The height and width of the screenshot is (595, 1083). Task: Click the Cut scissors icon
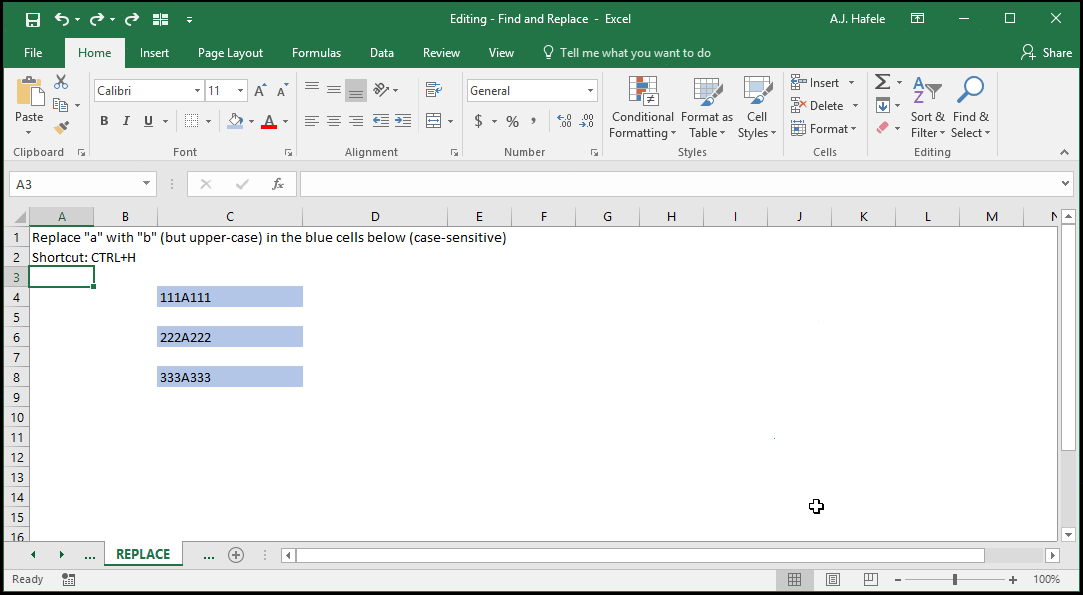tap(61, 82)
